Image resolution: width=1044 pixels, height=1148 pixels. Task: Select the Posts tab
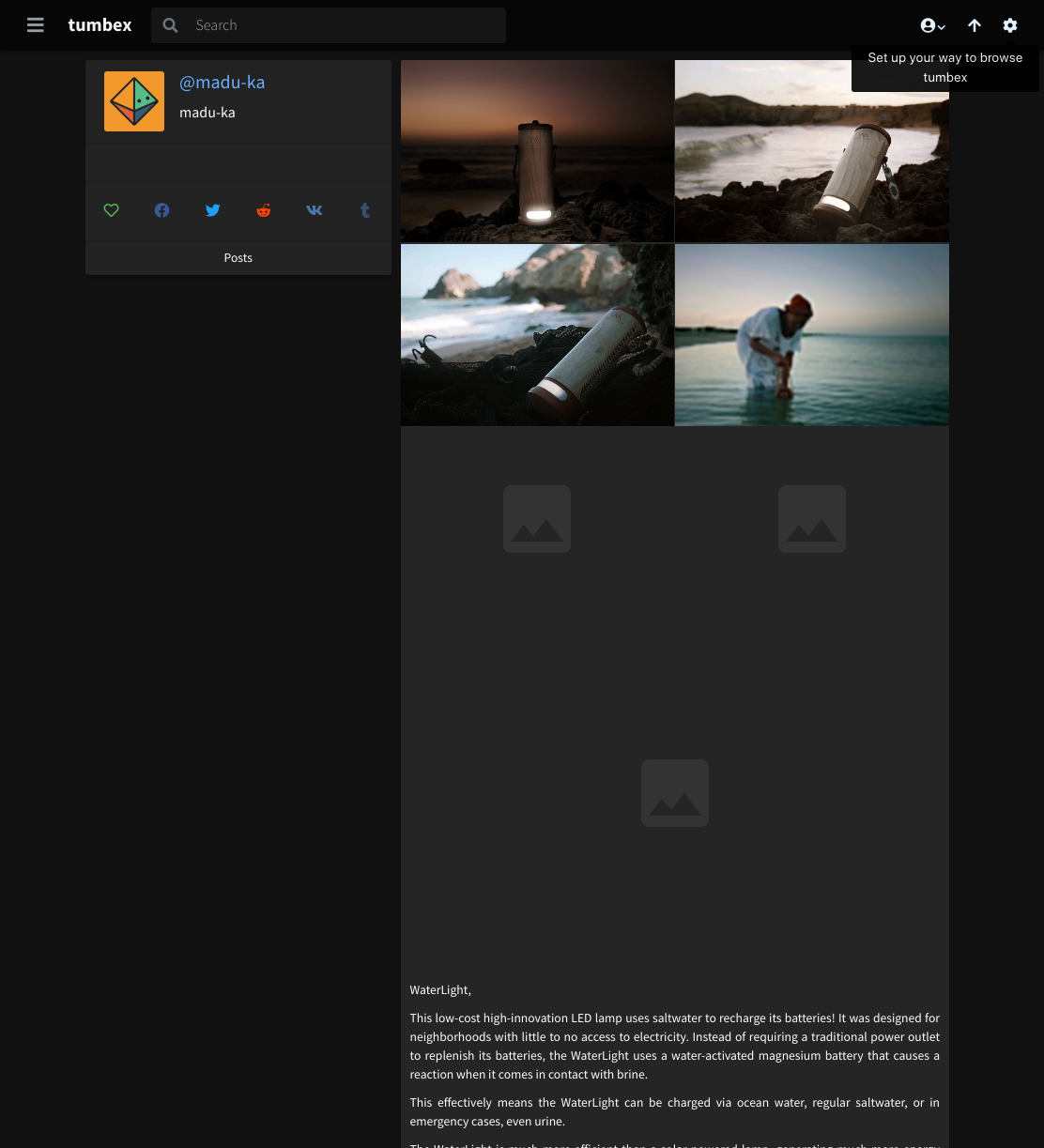238,257
